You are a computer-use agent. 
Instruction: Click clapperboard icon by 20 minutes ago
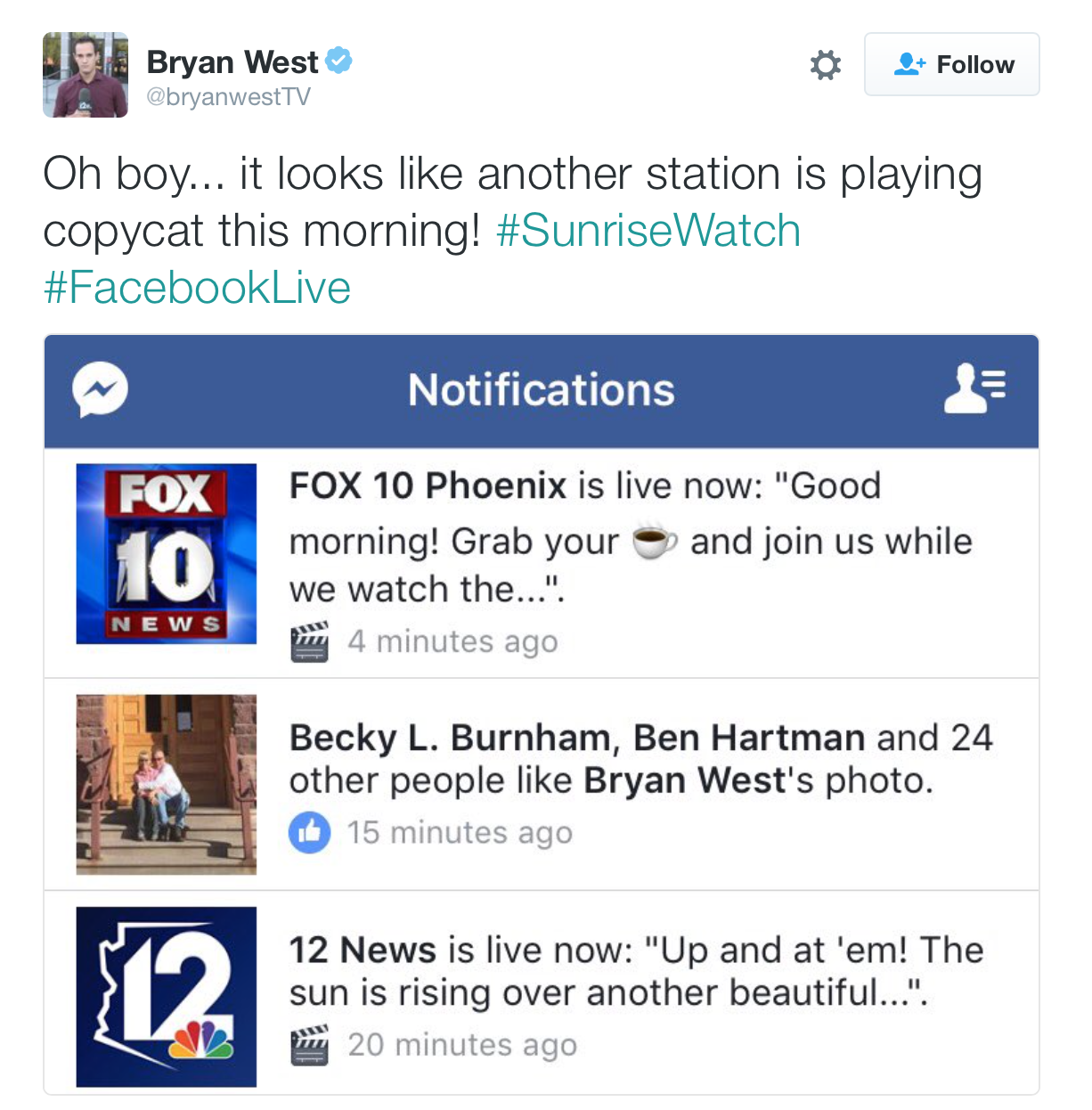click(x=309, y=1045)
